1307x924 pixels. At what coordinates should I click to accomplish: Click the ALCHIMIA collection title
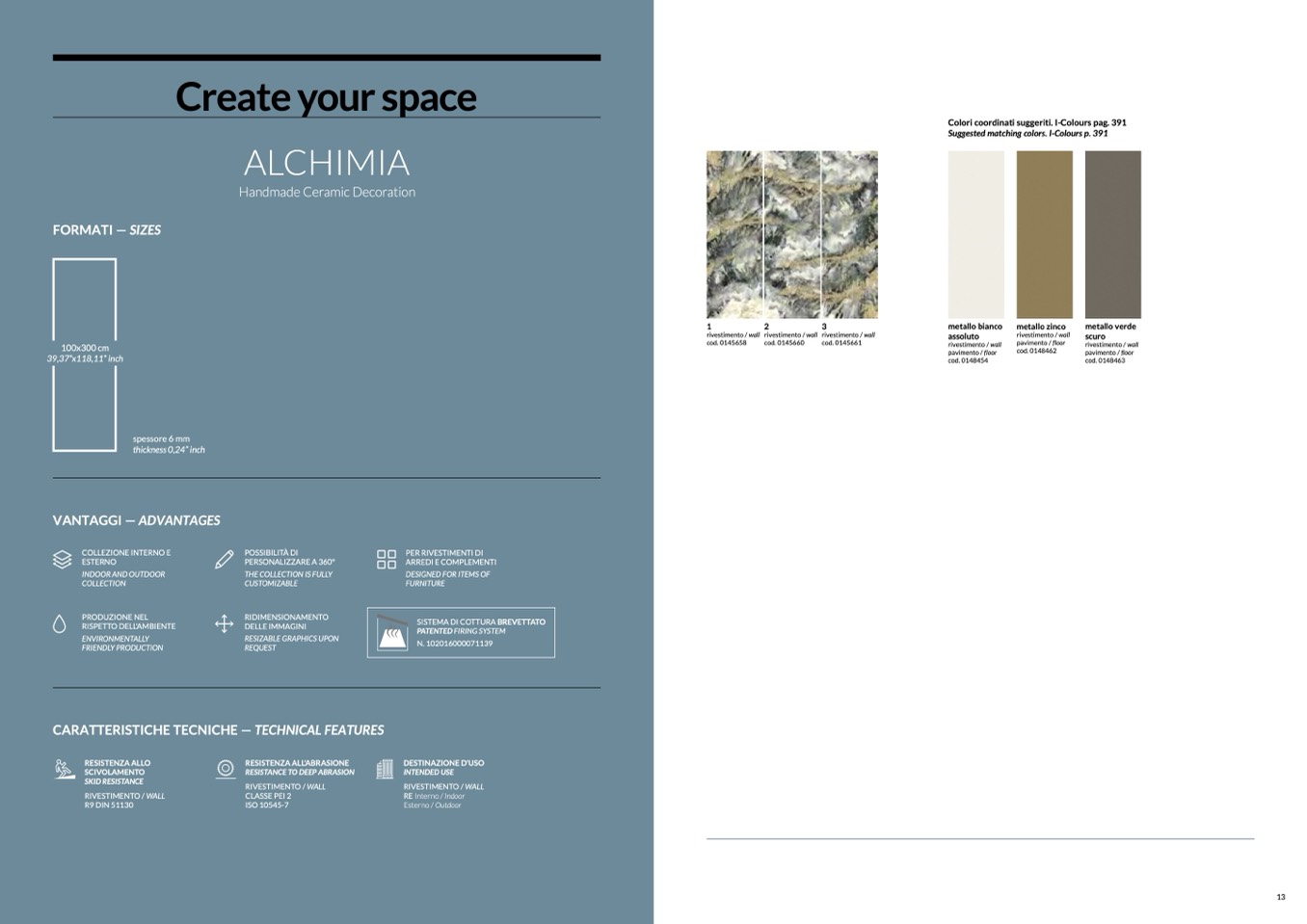tap(327, 162)
